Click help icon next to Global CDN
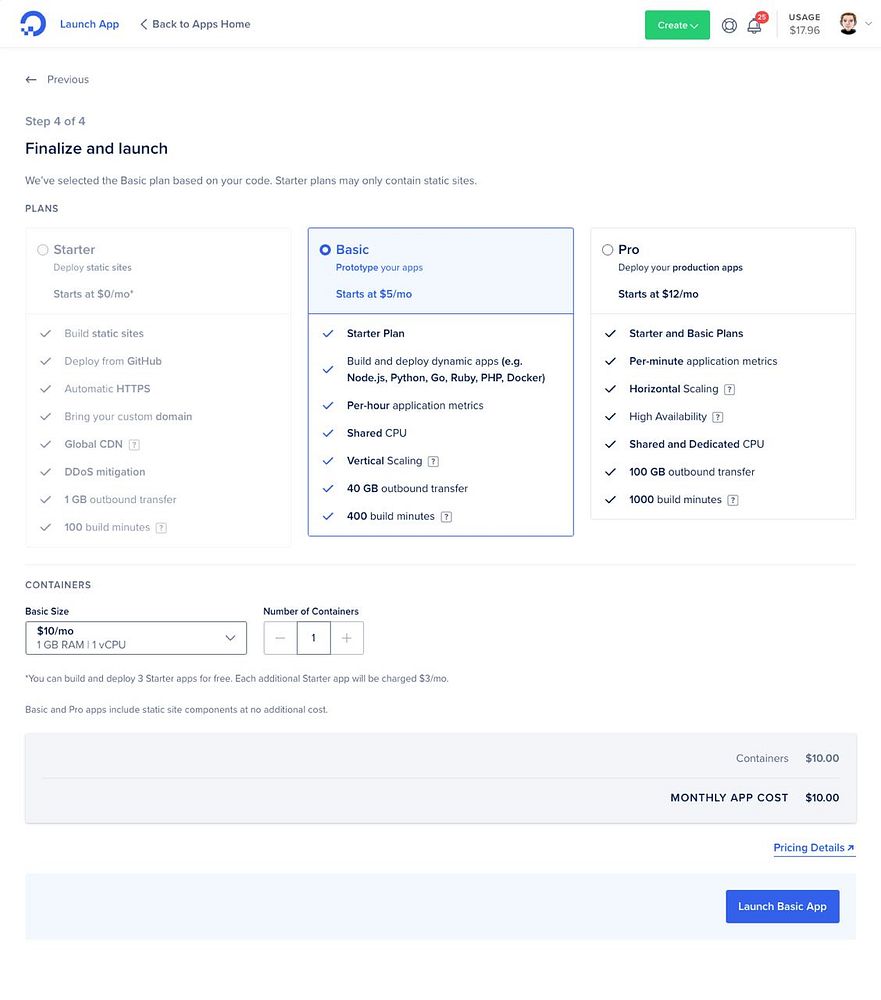Image resolution: width=881 pixels, height=1000 pixels. (x=134, y=444)
